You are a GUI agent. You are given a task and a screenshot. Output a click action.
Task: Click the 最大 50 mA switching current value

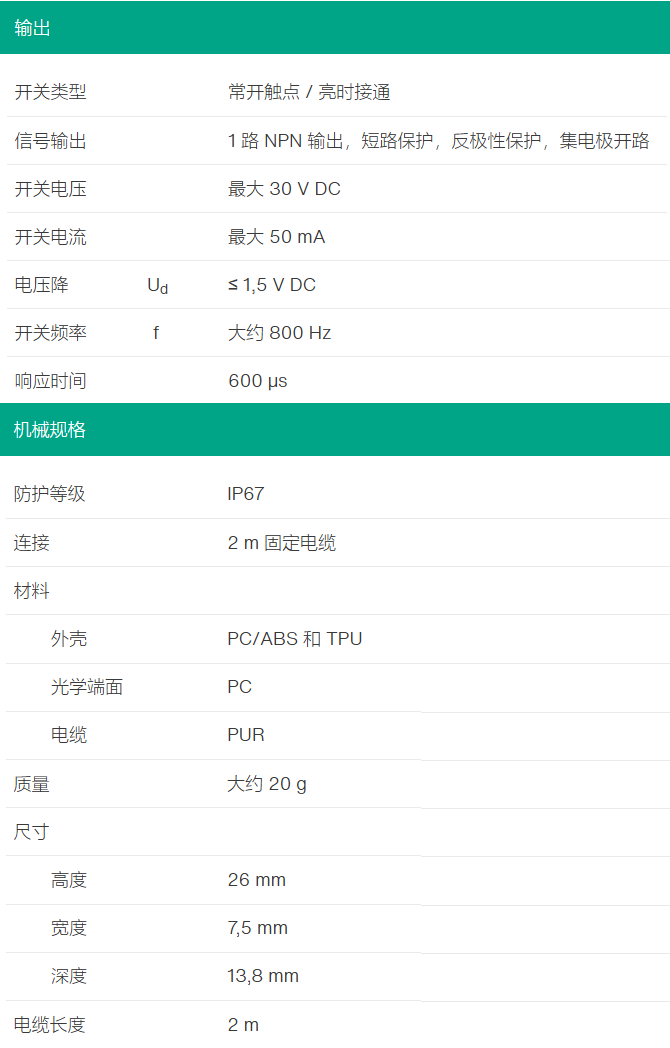coord(276,237)
